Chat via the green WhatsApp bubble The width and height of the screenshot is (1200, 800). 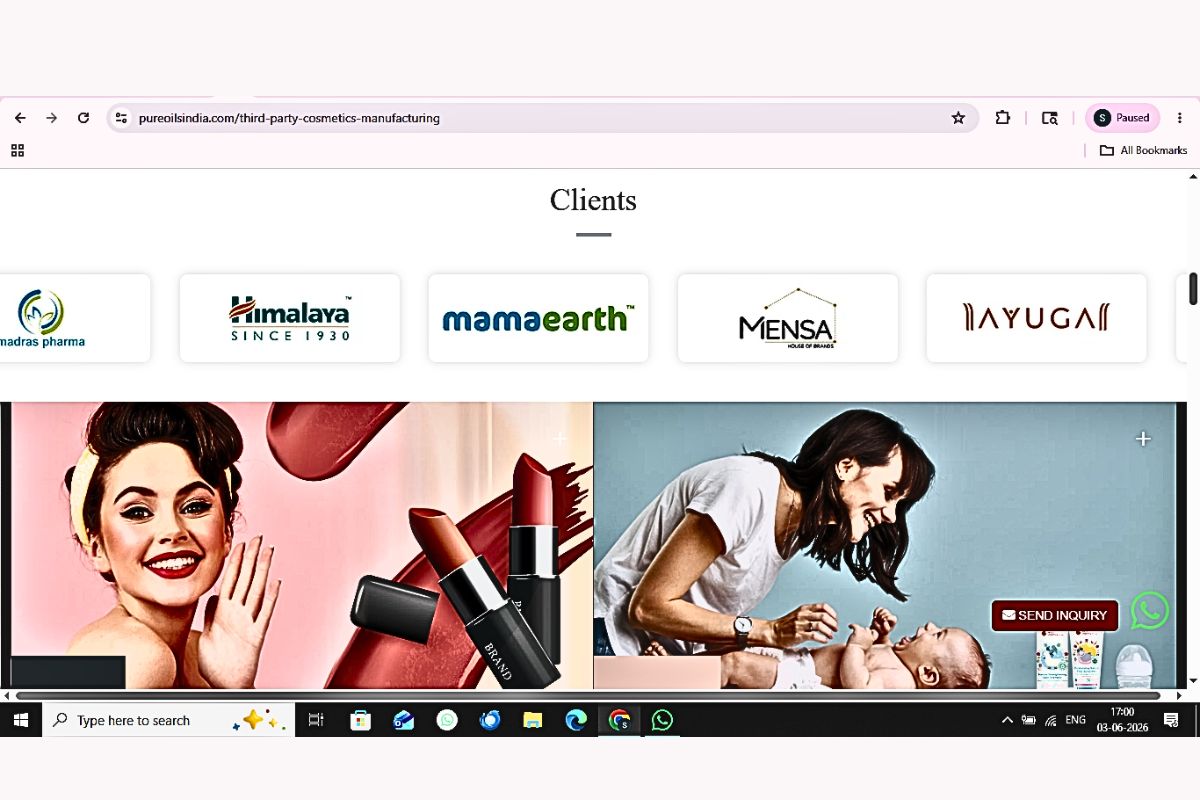(1150, 610)
